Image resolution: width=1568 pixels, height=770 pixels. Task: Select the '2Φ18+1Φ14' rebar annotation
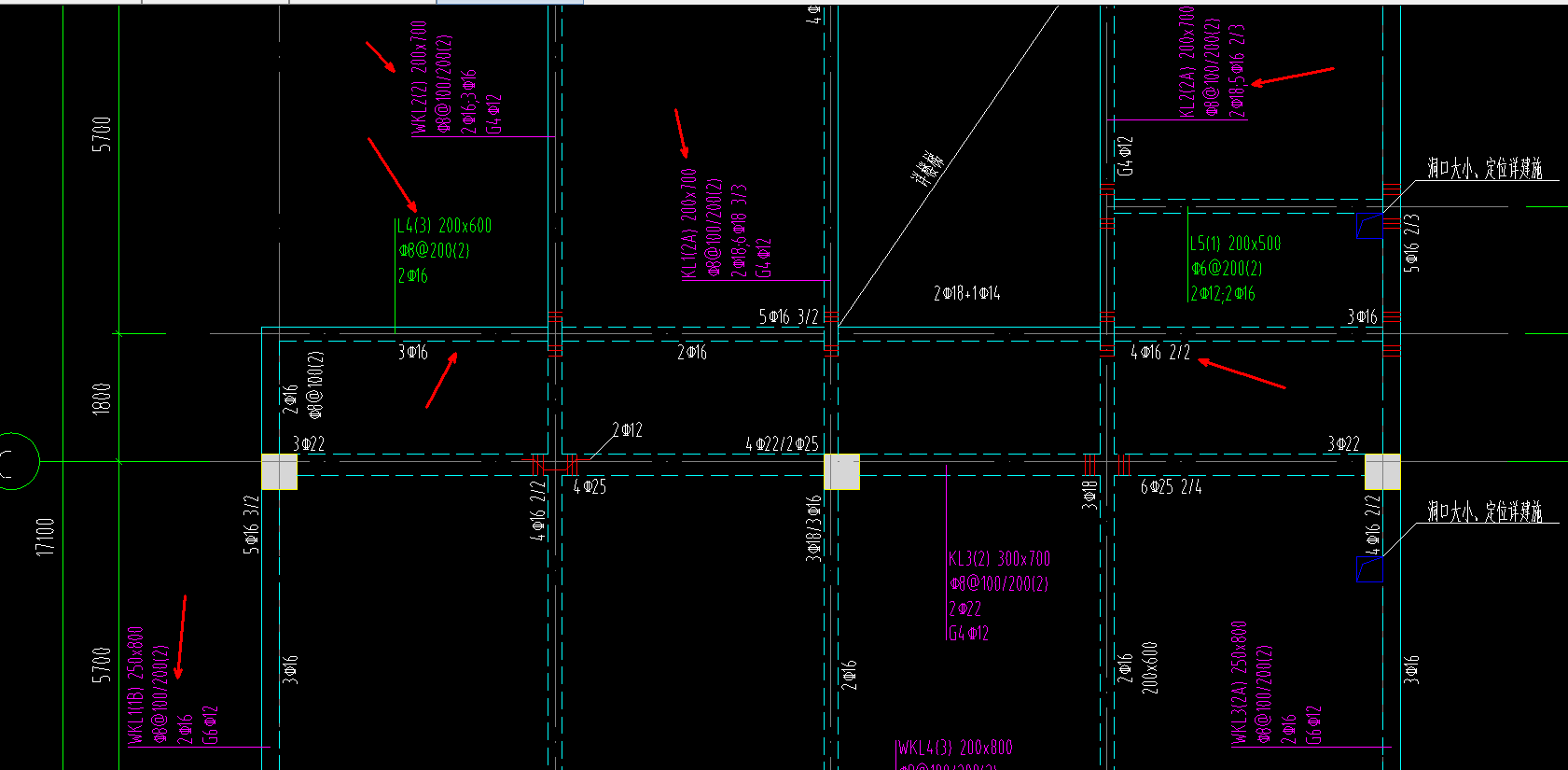[x=966, y=293]
